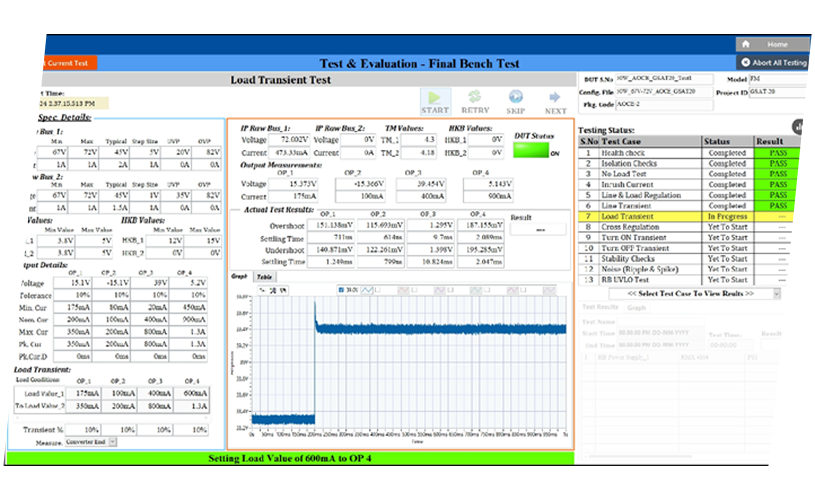Select the Stability Checks test case row
The image size is (815, 500).
click(686, 259)
